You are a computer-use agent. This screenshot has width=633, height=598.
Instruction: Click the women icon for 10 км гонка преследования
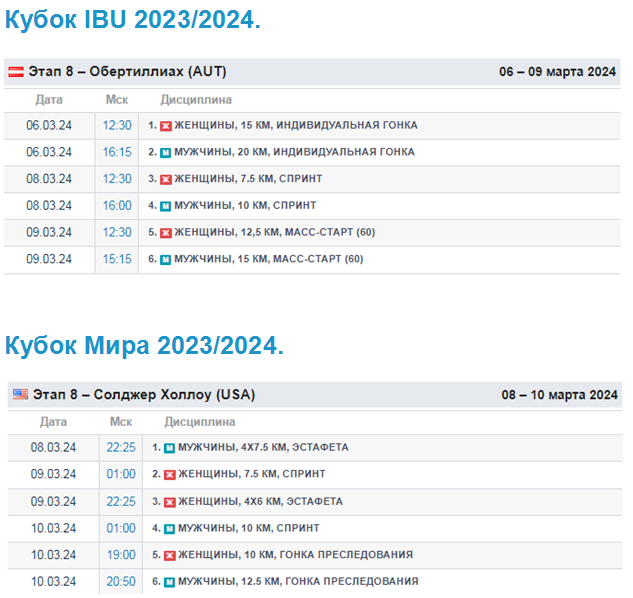(x=170, y=555)
